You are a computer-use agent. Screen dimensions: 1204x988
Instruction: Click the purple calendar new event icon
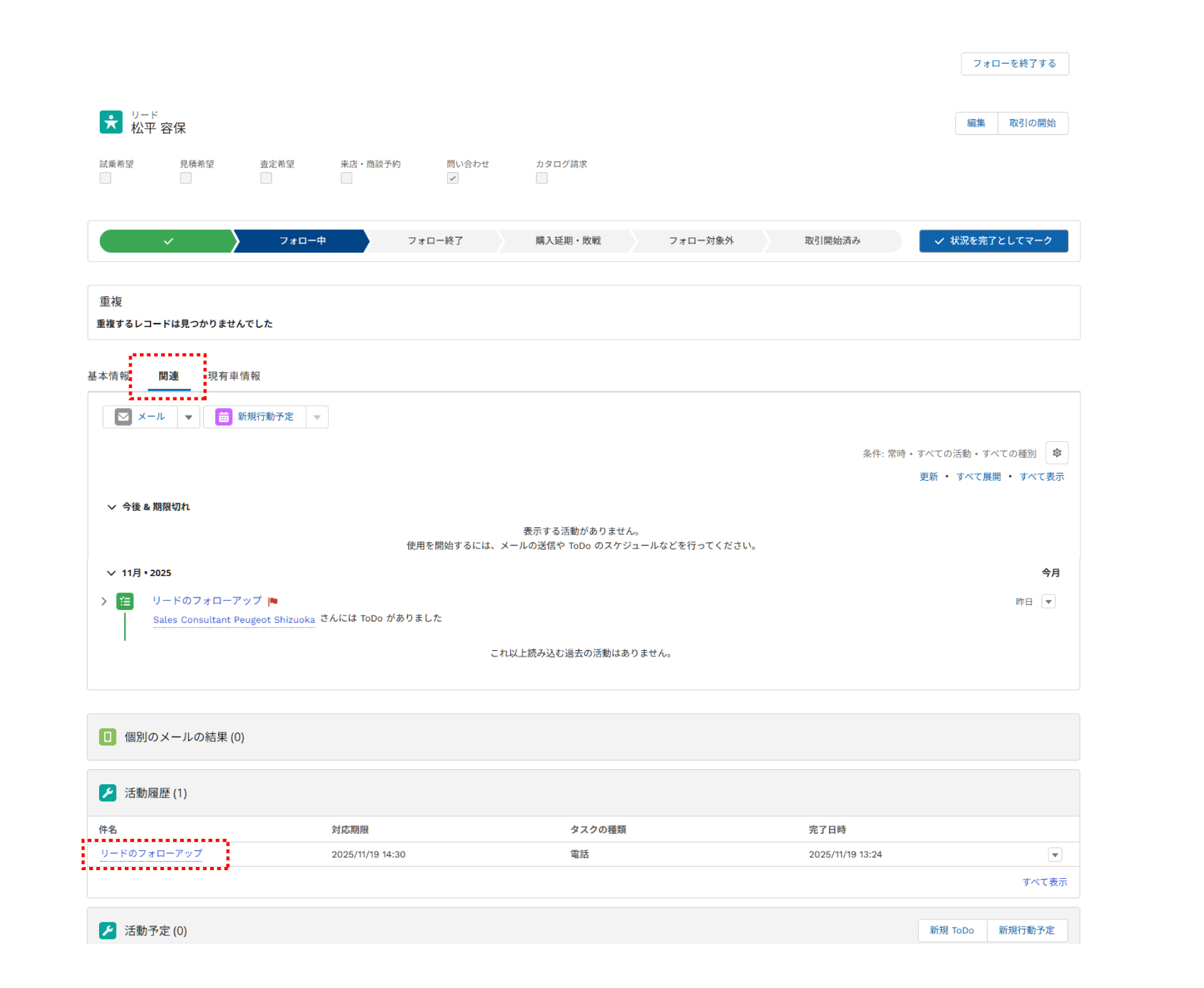(x=223, y=417)
